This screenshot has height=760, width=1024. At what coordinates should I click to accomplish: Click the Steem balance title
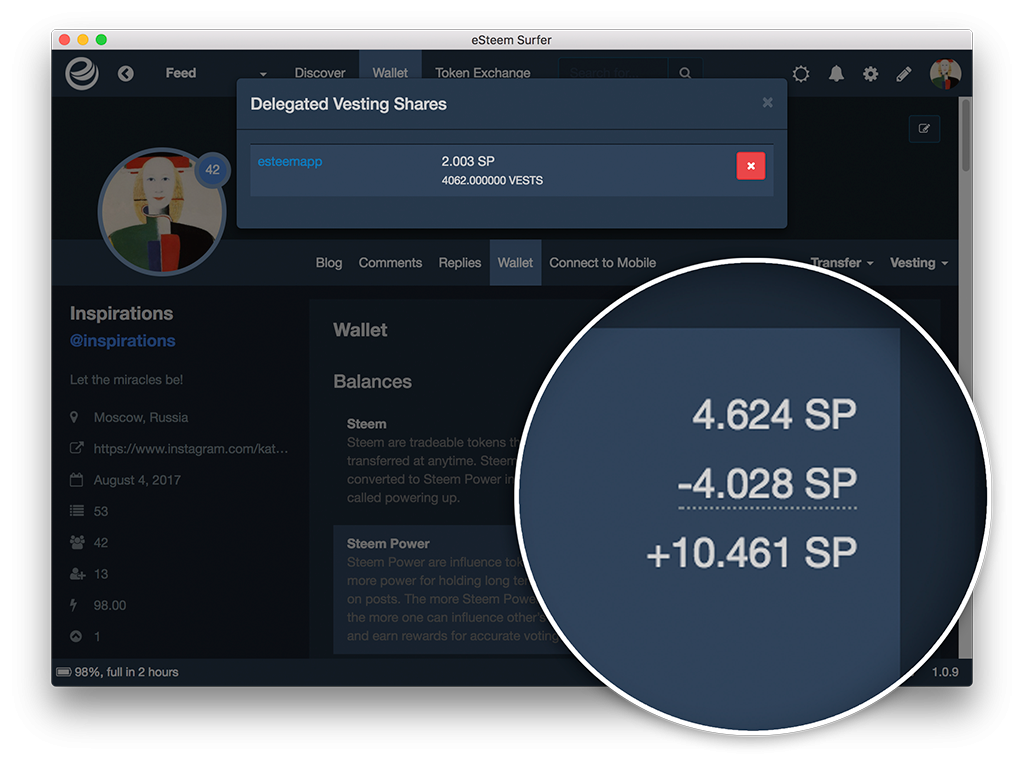tap(366, 424)
